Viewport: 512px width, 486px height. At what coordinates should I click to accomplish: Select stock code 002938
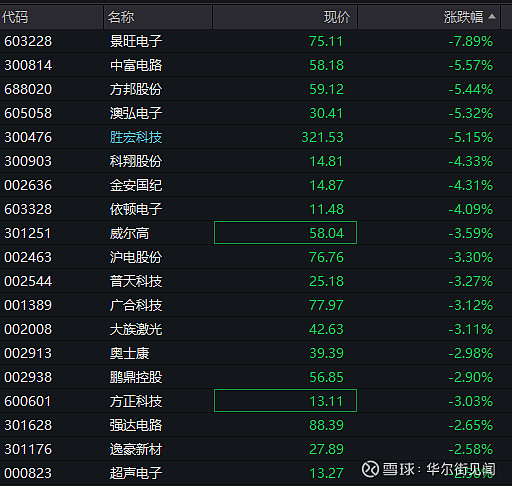click(28, 377)
